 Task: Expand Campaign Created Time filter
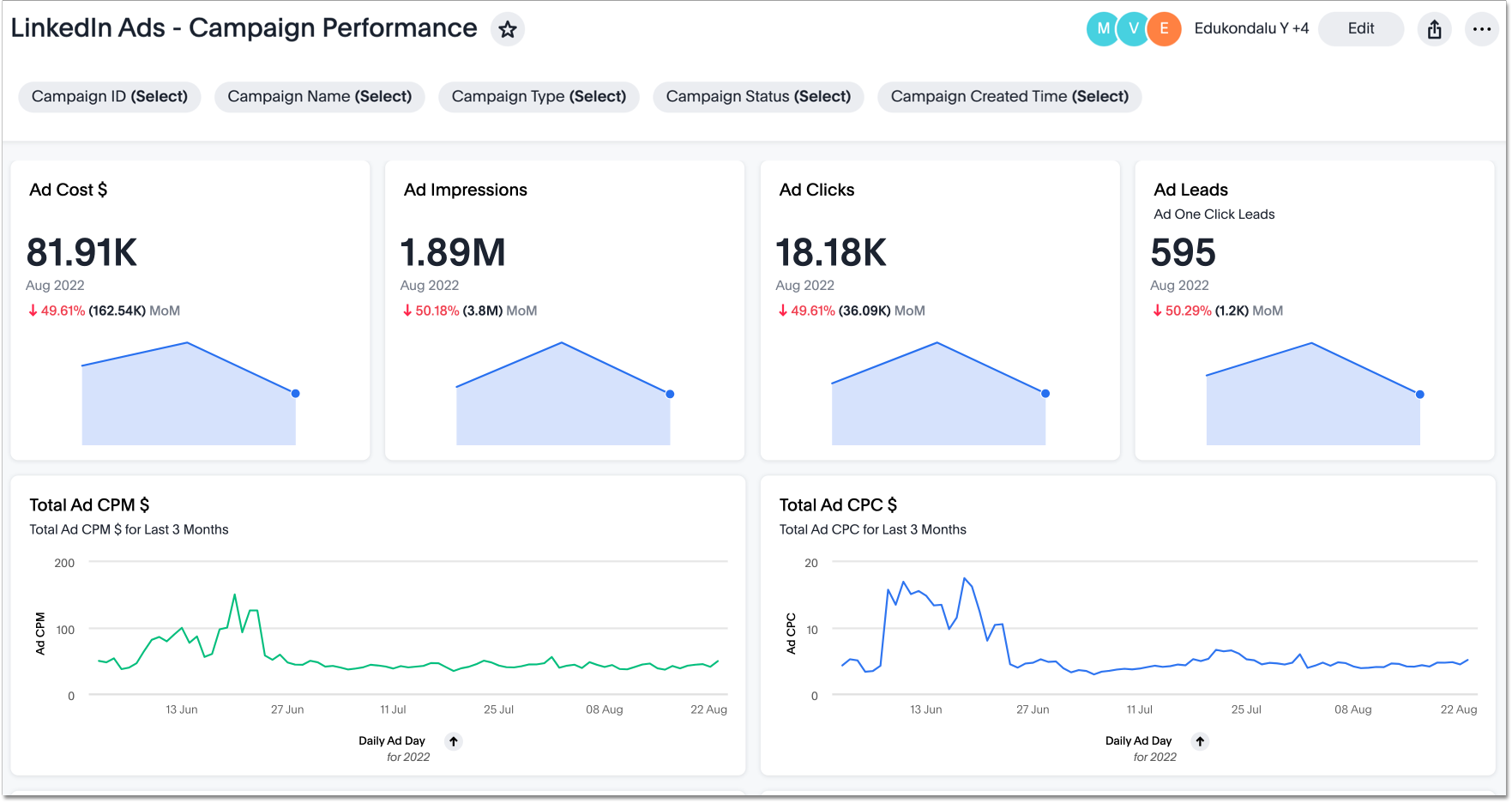click(1009, 97)
